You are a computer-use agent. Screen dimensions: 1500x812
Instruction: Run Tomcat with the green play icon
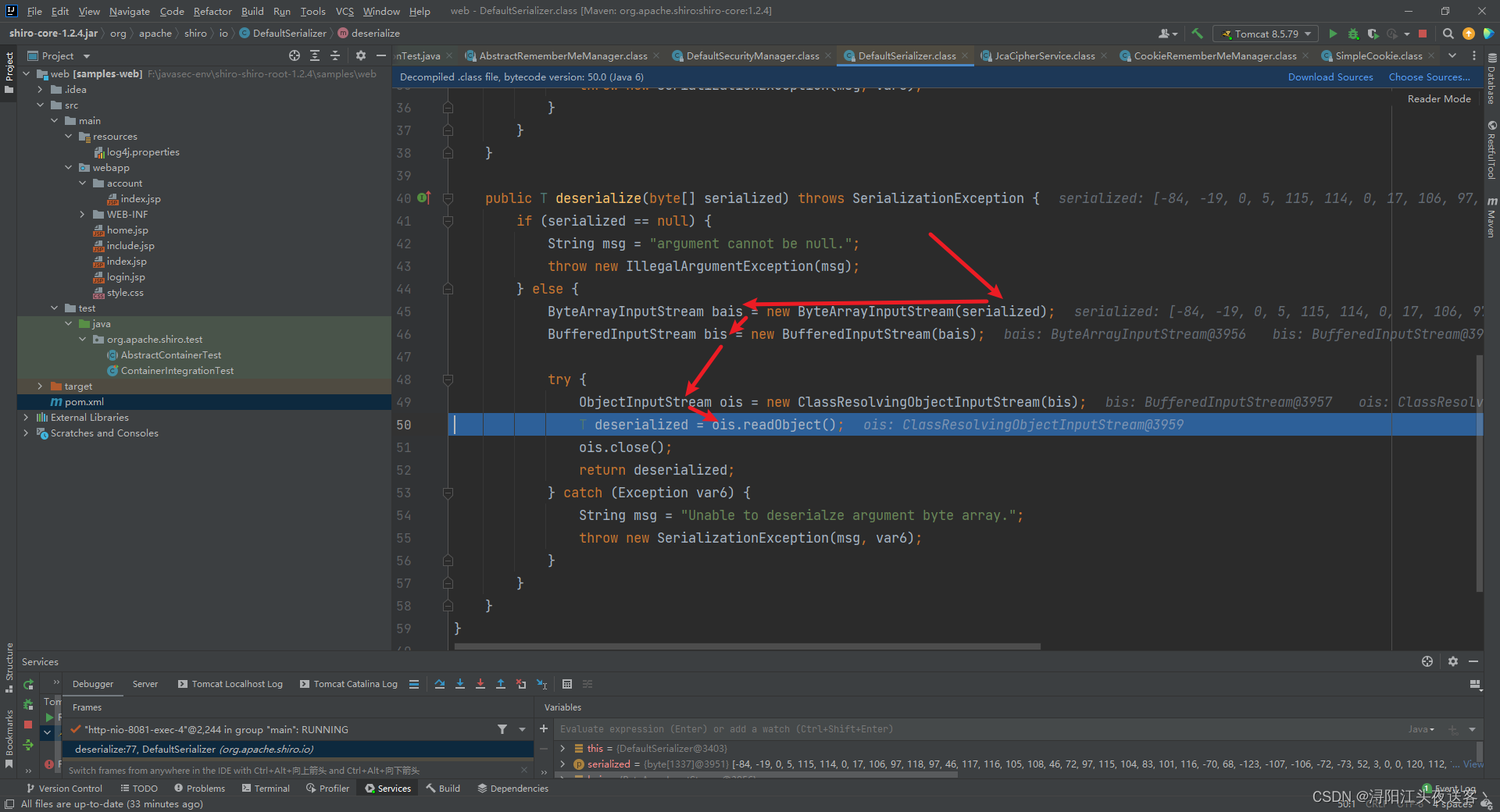[x=1333, y=34]
